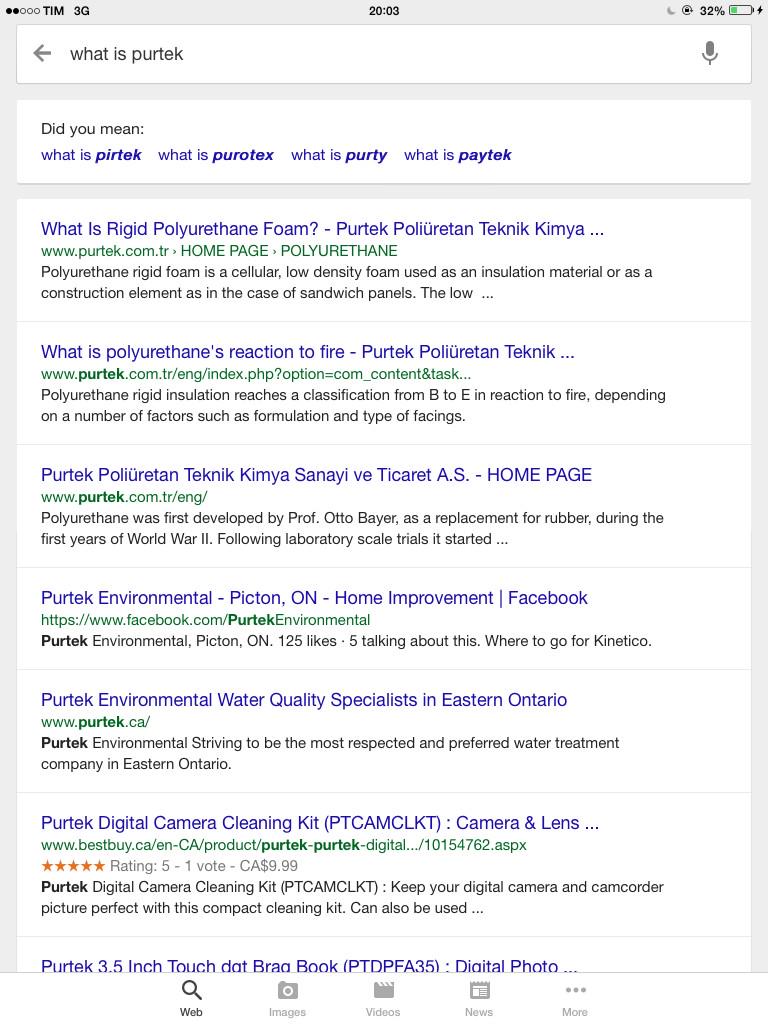Screen dimensions: 768x1024
Task: Select suggestion 'what is purty'
Action: [x=339, y=155]
